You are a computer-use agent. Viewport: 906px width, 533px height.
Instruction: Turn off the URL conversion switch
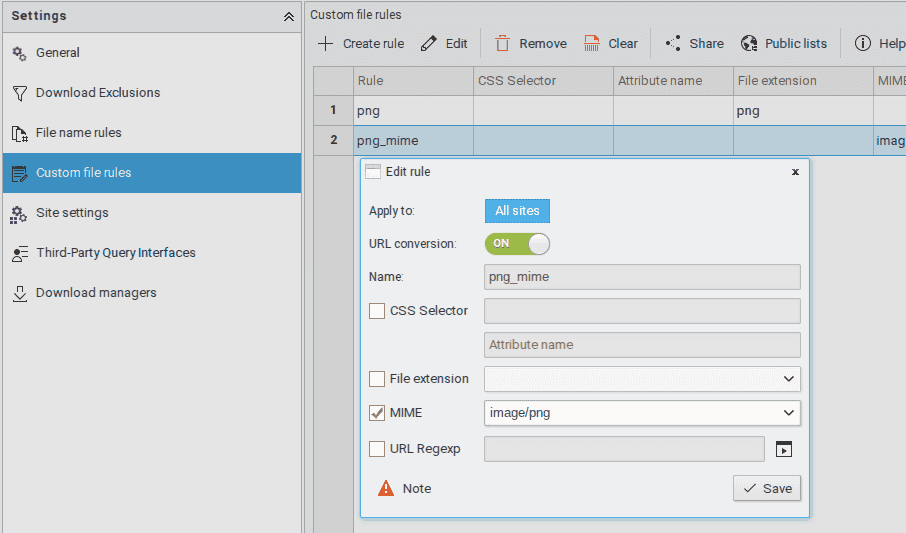pos(517,244)
